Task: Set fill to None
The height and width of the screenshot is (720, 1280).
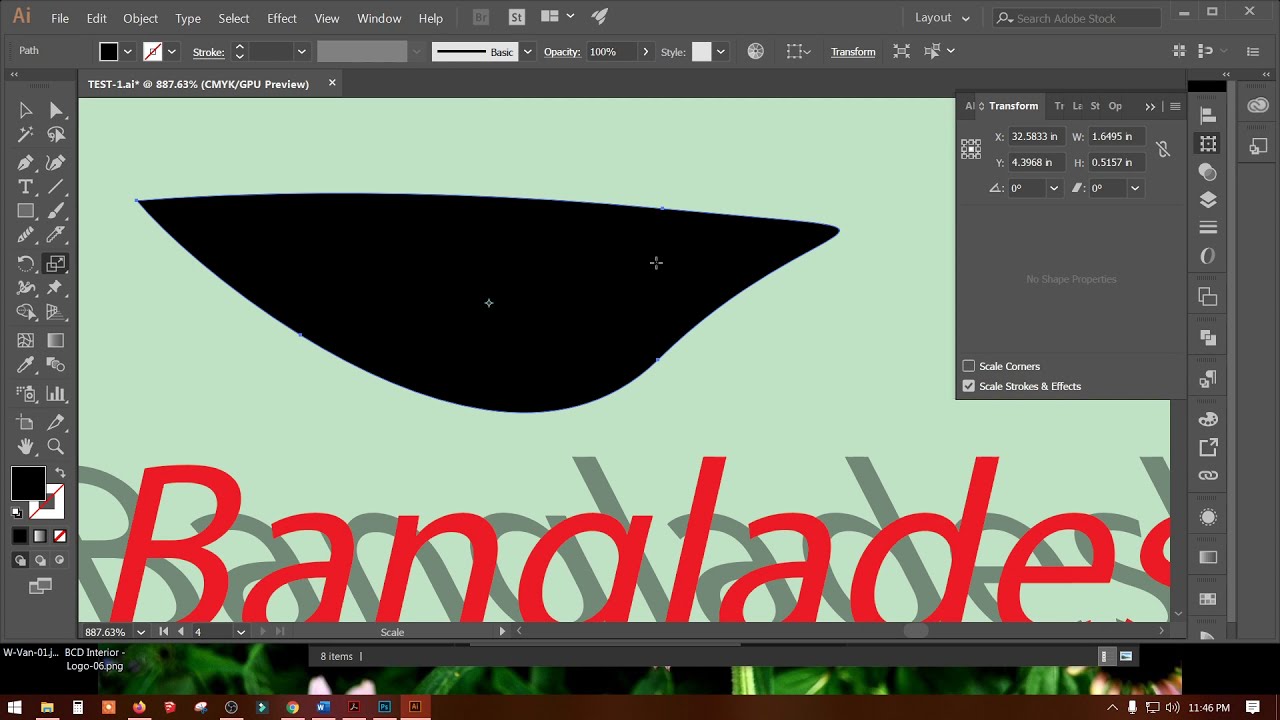Action: point(59,536)
